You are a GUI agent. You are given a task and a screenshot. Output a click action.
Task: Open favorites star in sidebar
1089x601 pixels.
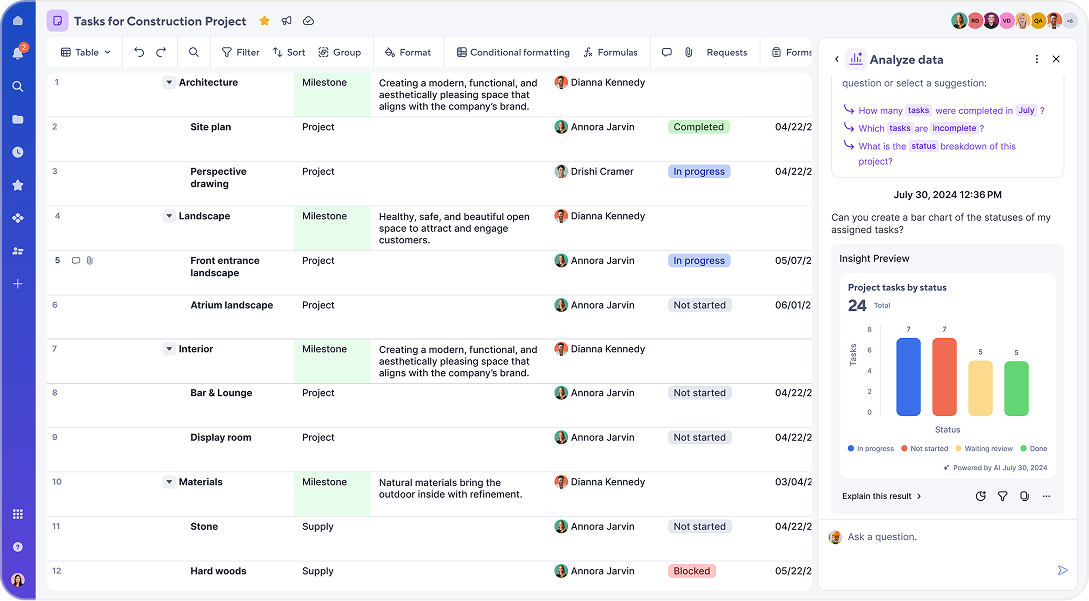click(18, 185)
